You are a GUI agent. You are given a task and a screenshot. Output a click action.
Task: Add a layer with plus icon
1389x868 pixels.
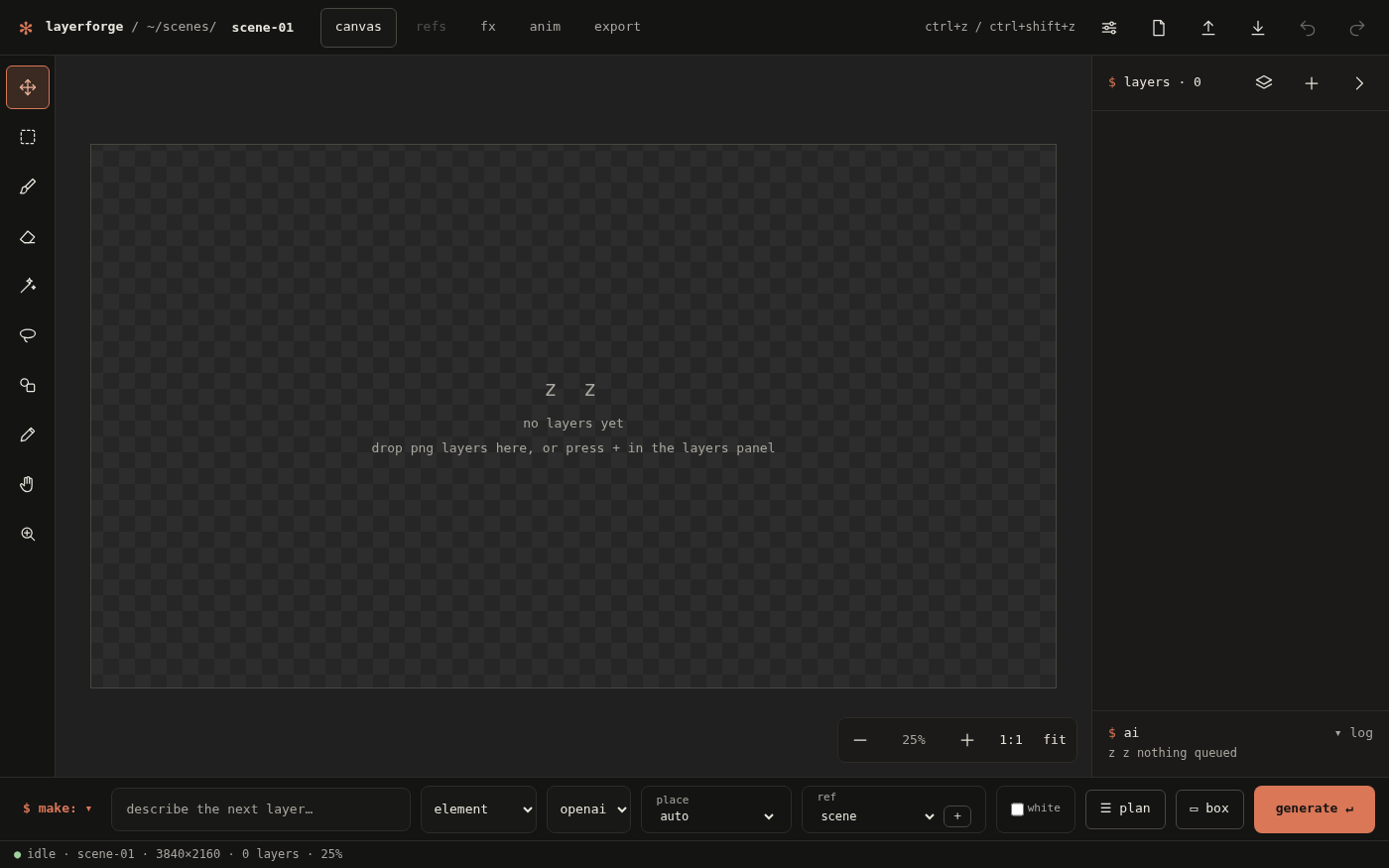1312,83
